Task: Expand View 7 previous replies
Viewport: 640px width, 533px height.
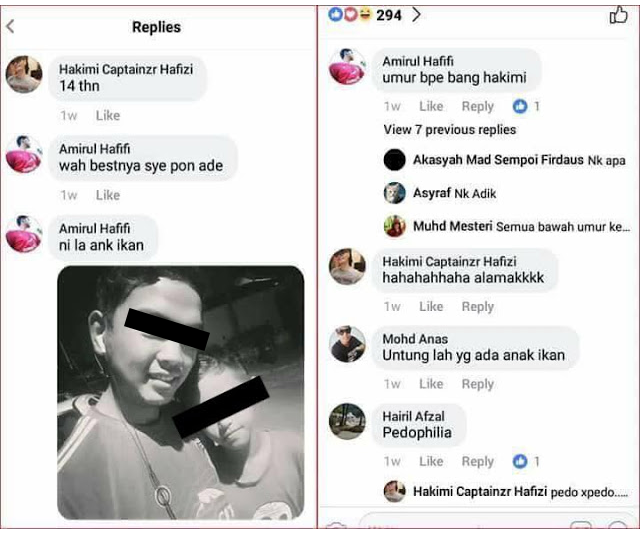Action: coord(450,130)
